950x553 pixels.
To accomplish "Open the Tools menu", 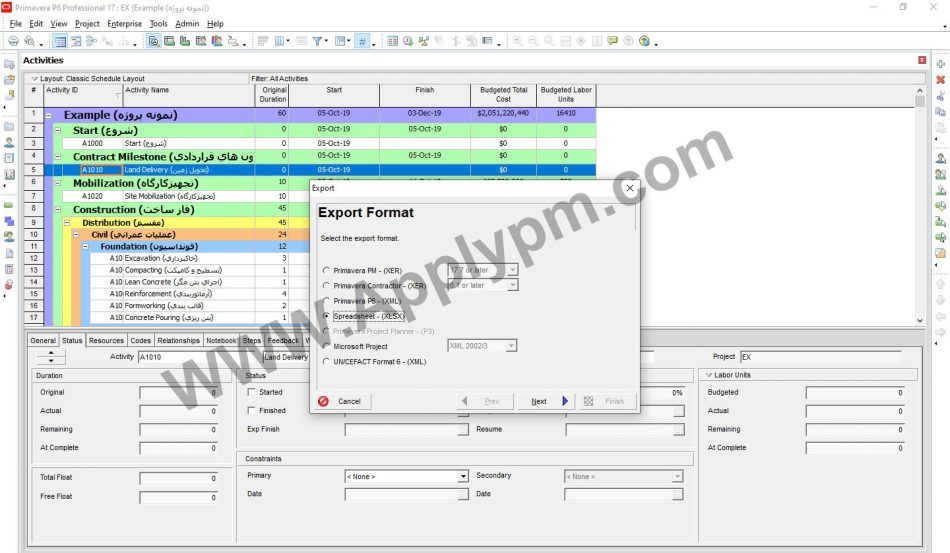I will click(x=158, y=24).
